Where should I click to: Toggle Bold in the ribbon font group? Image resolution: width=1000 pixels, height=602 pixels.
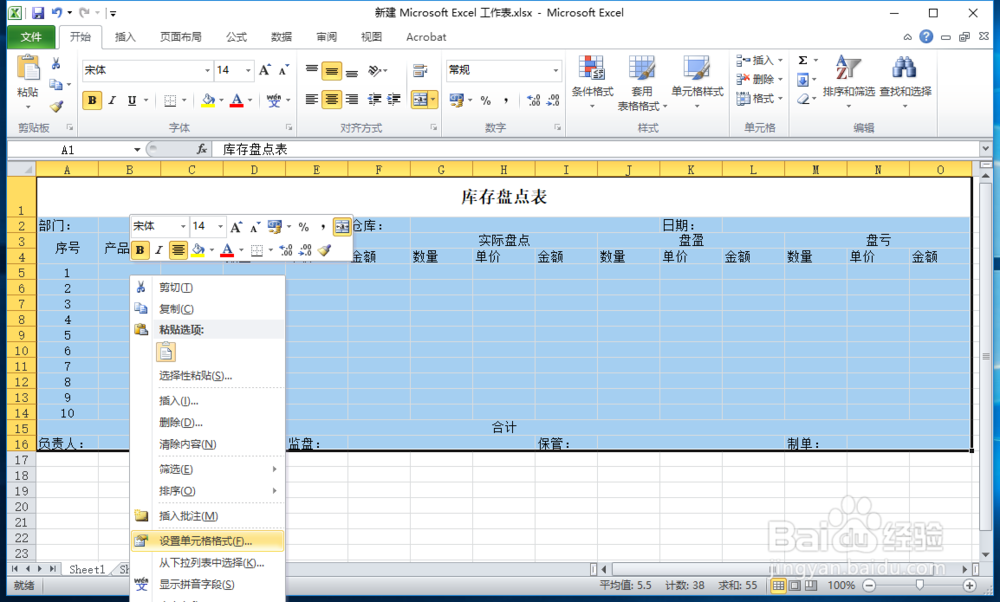pos(92,100)
